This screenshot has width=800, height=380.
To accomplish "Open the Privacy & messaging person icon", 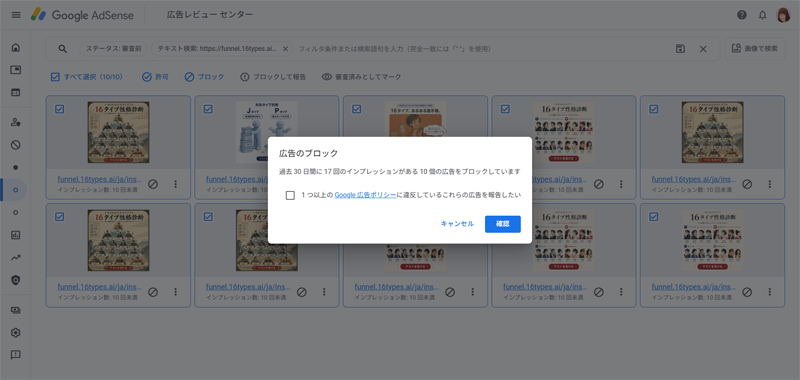I will 16,122.
